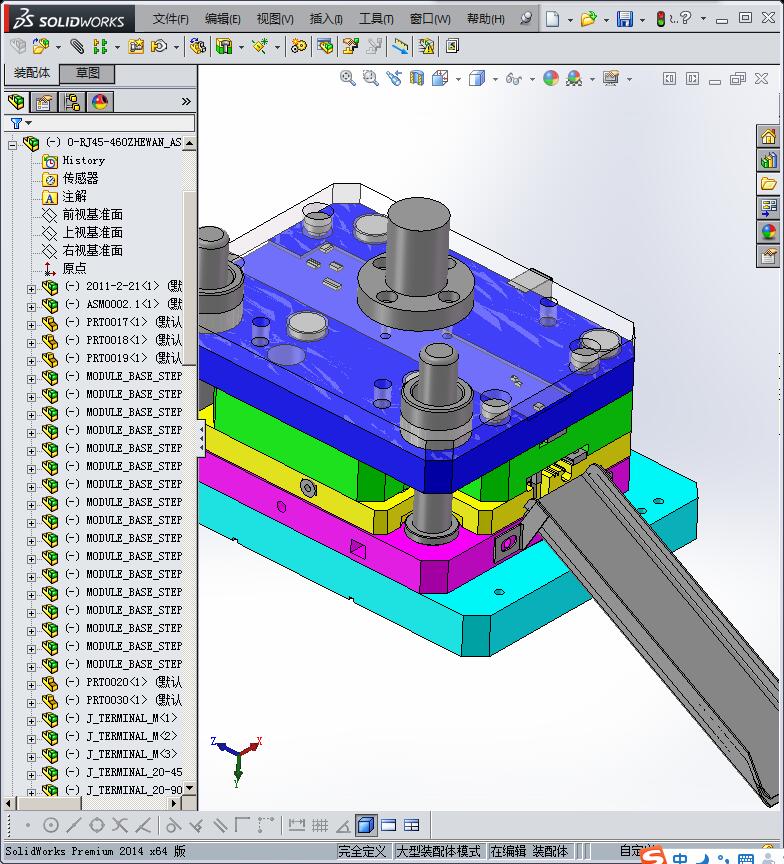This screenshot has height=864, width=784.
Task: Open the FeatureManager design tree tab
Action: coord(17,101)
